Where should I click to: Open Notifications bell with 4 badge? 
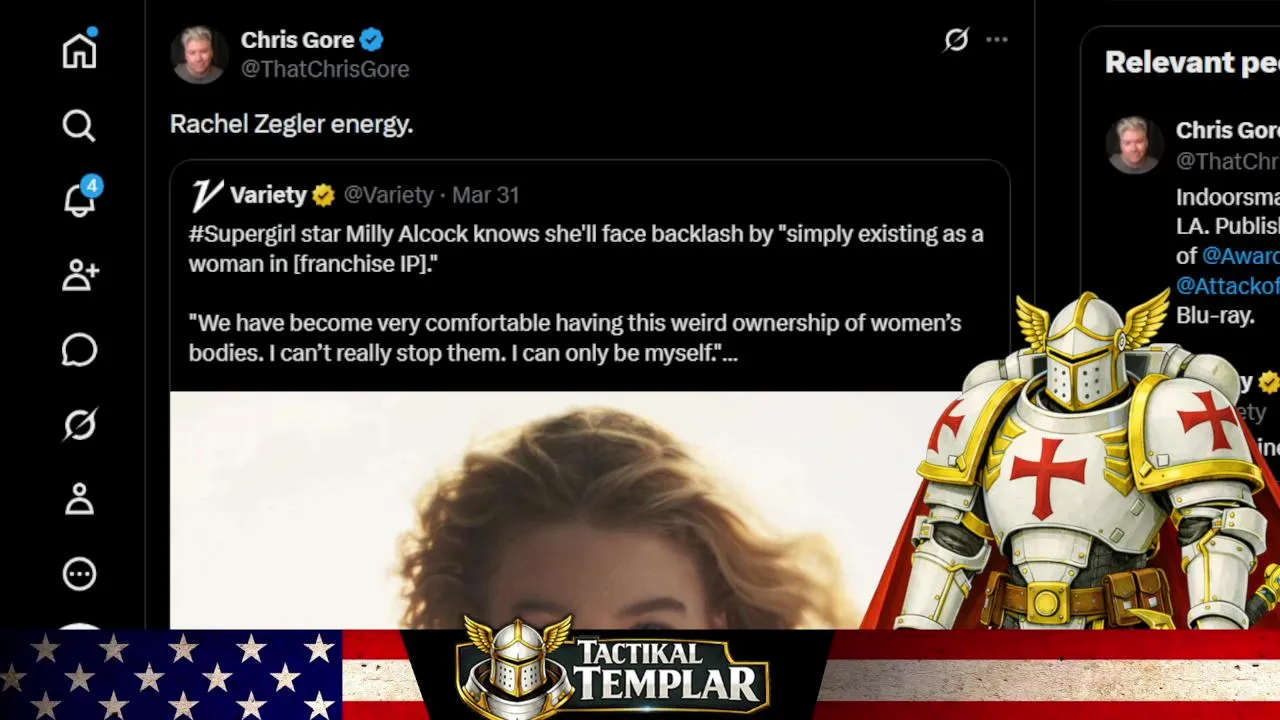tap(79, 198)
